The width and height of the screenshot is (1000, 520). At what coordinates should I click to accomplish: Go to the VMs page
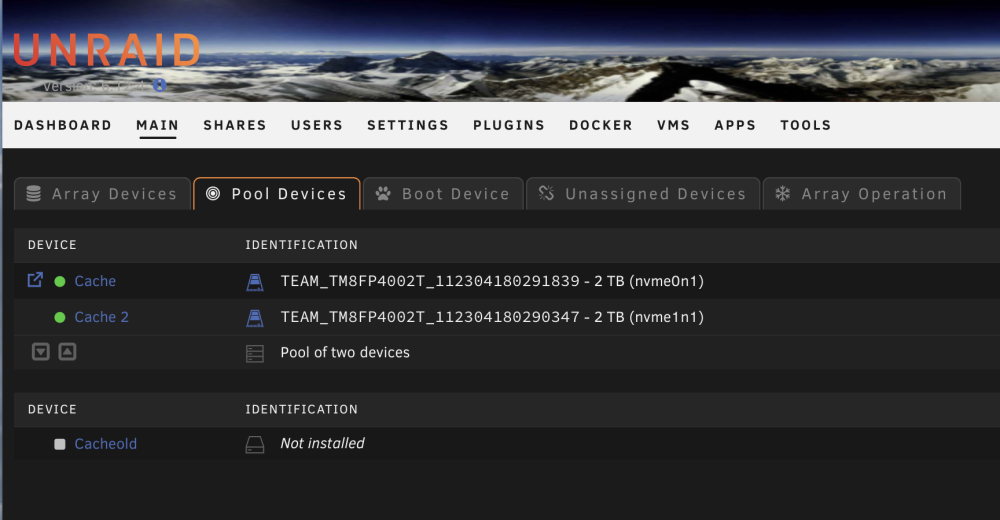673,125
